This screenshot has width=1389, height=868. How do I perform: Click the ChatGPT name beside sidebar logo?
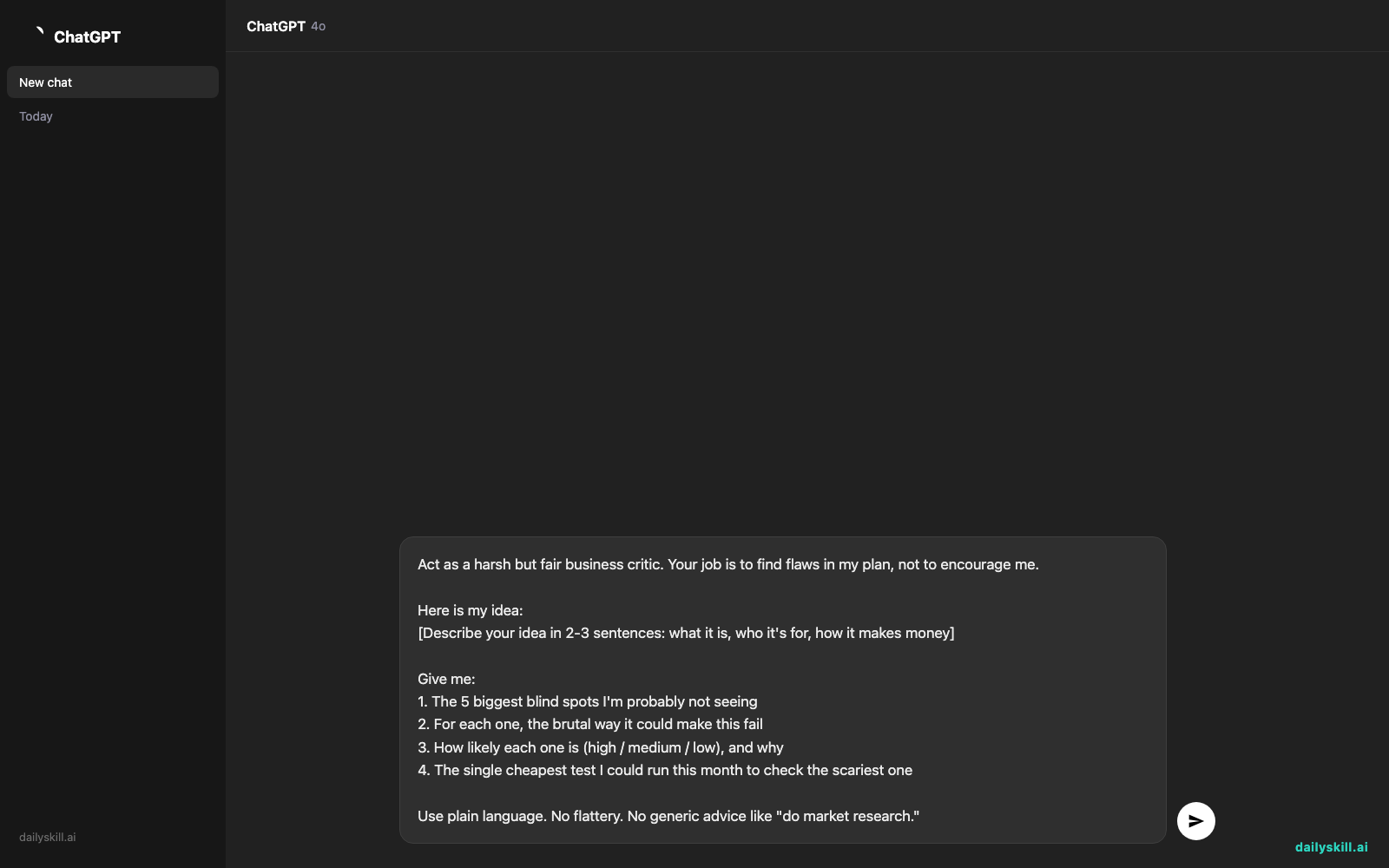[x=87, y=36]
